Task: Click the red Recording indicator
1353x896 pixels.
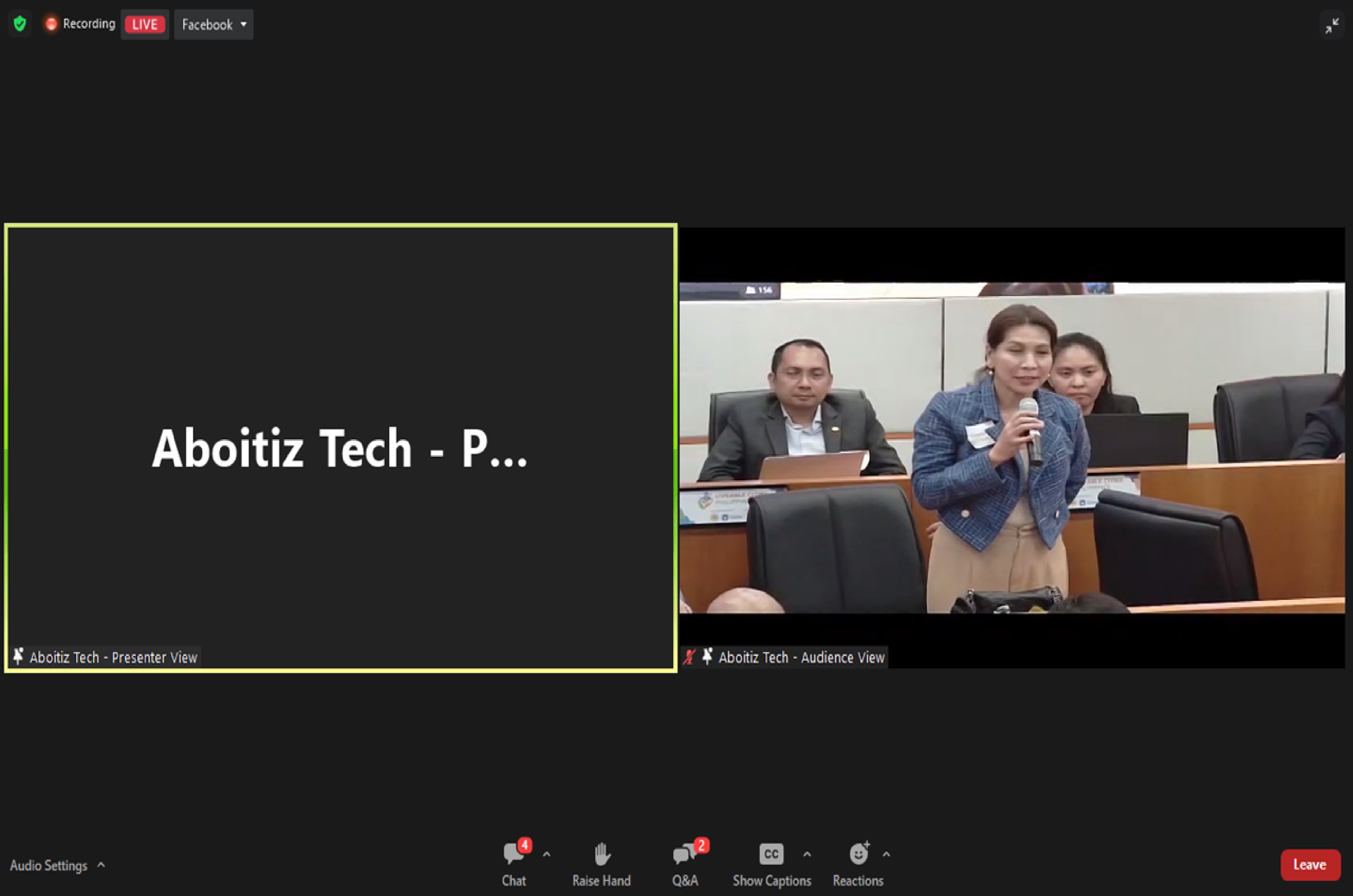Action: [x=81, y=24]
